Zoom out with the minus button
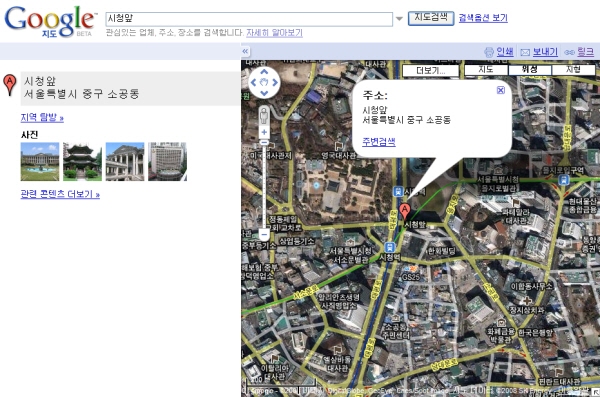The image size is (600, 397). click(264, 234)
